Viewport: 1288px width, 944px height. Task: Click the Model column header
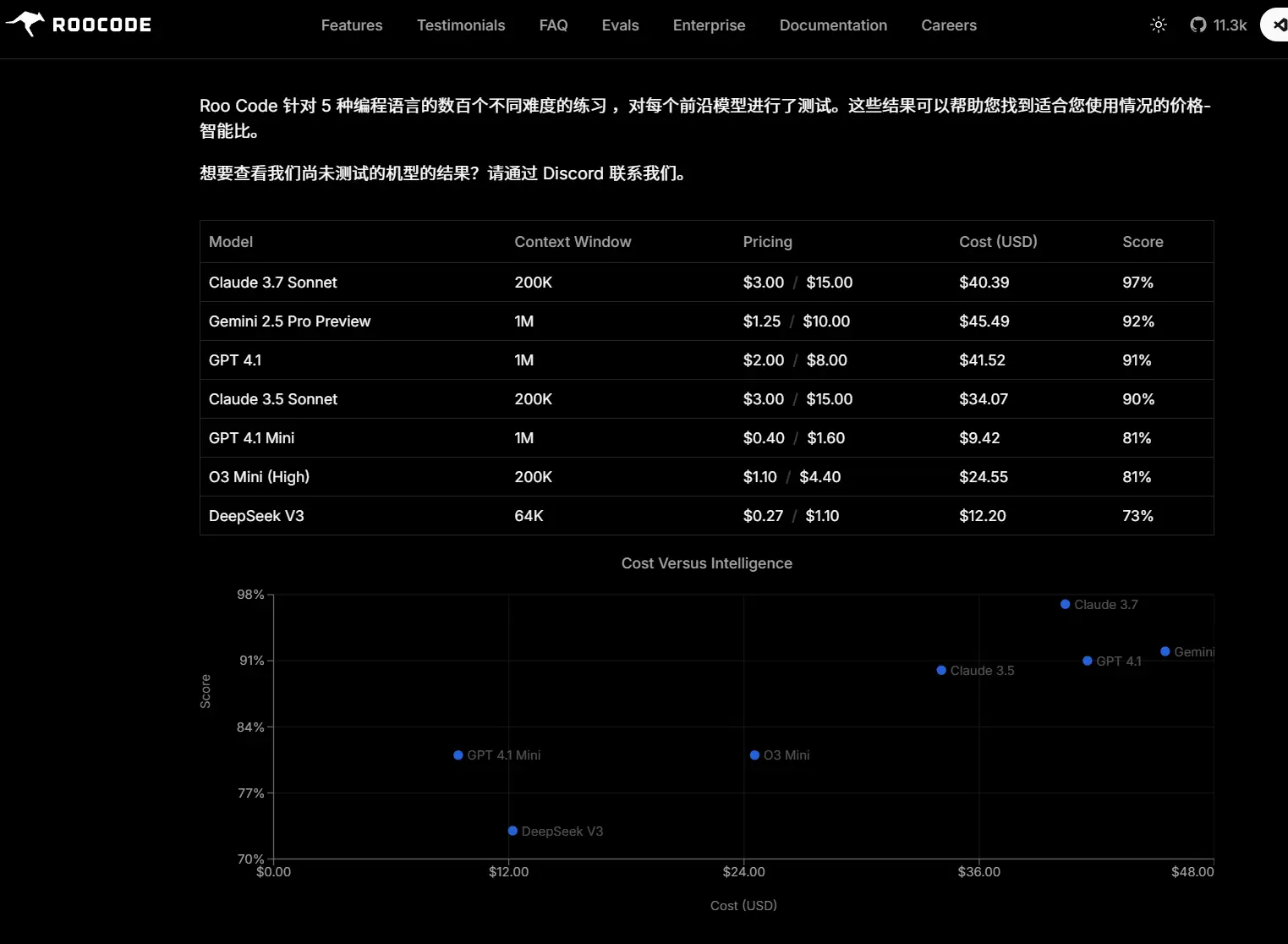click(231, 242)
